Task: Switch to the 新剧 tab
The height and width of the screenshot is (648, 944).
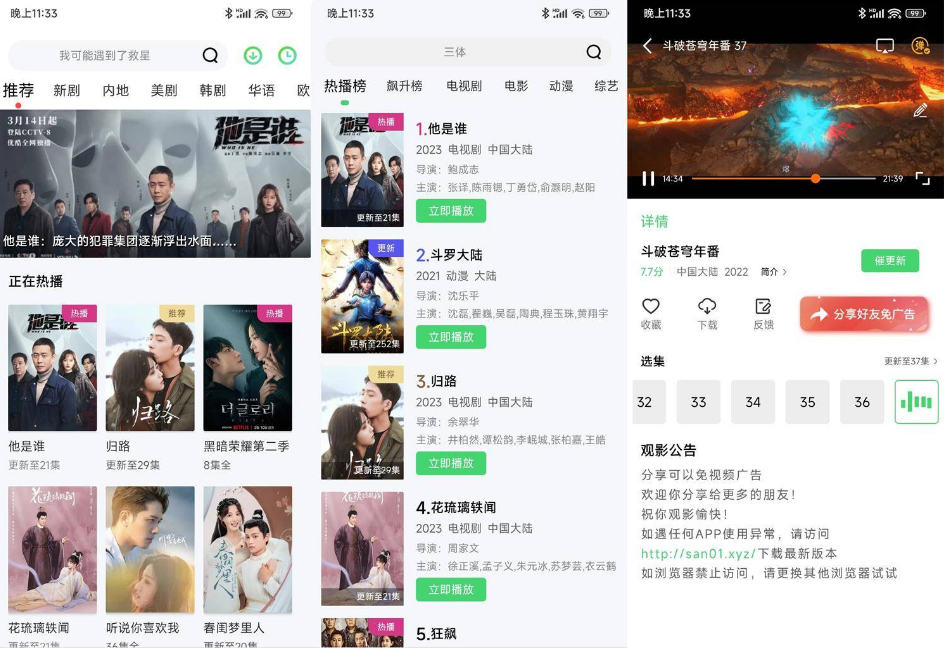Action: 67,90
